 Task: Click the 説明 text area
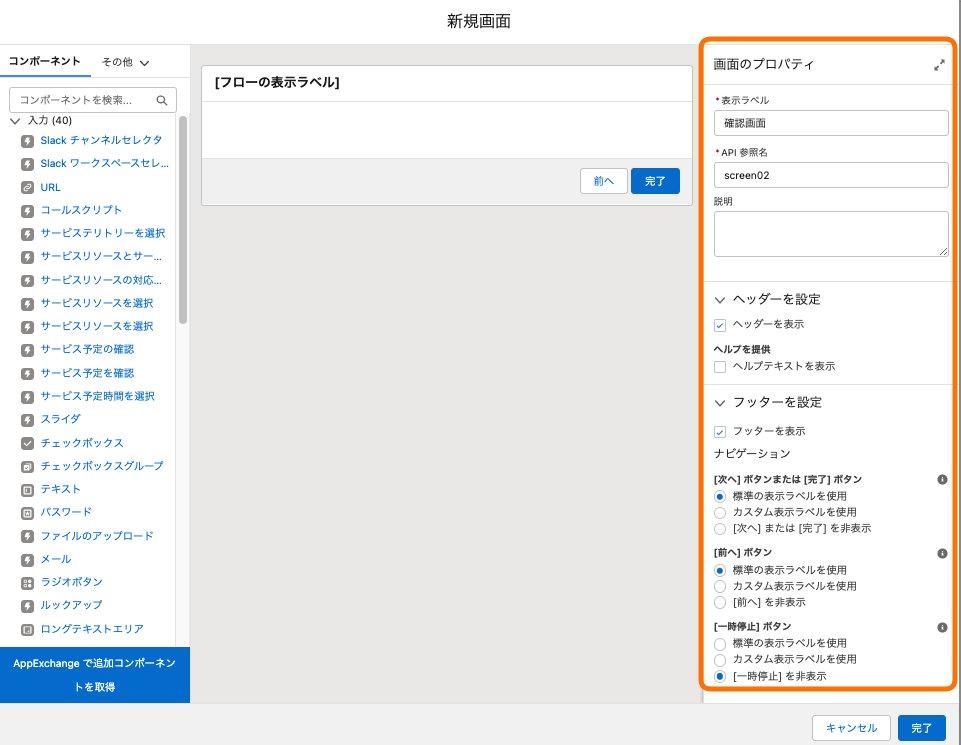831,234
